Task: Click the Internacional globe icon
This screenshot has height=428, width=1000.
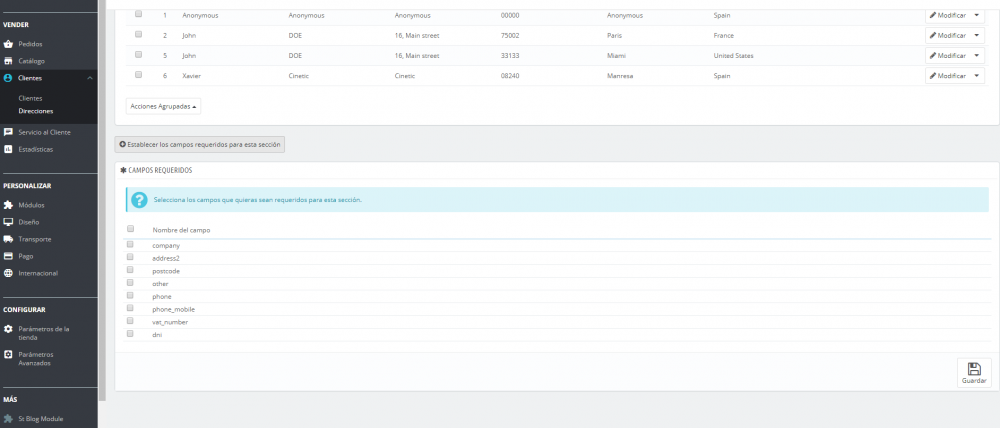Action: click(8, 273)
